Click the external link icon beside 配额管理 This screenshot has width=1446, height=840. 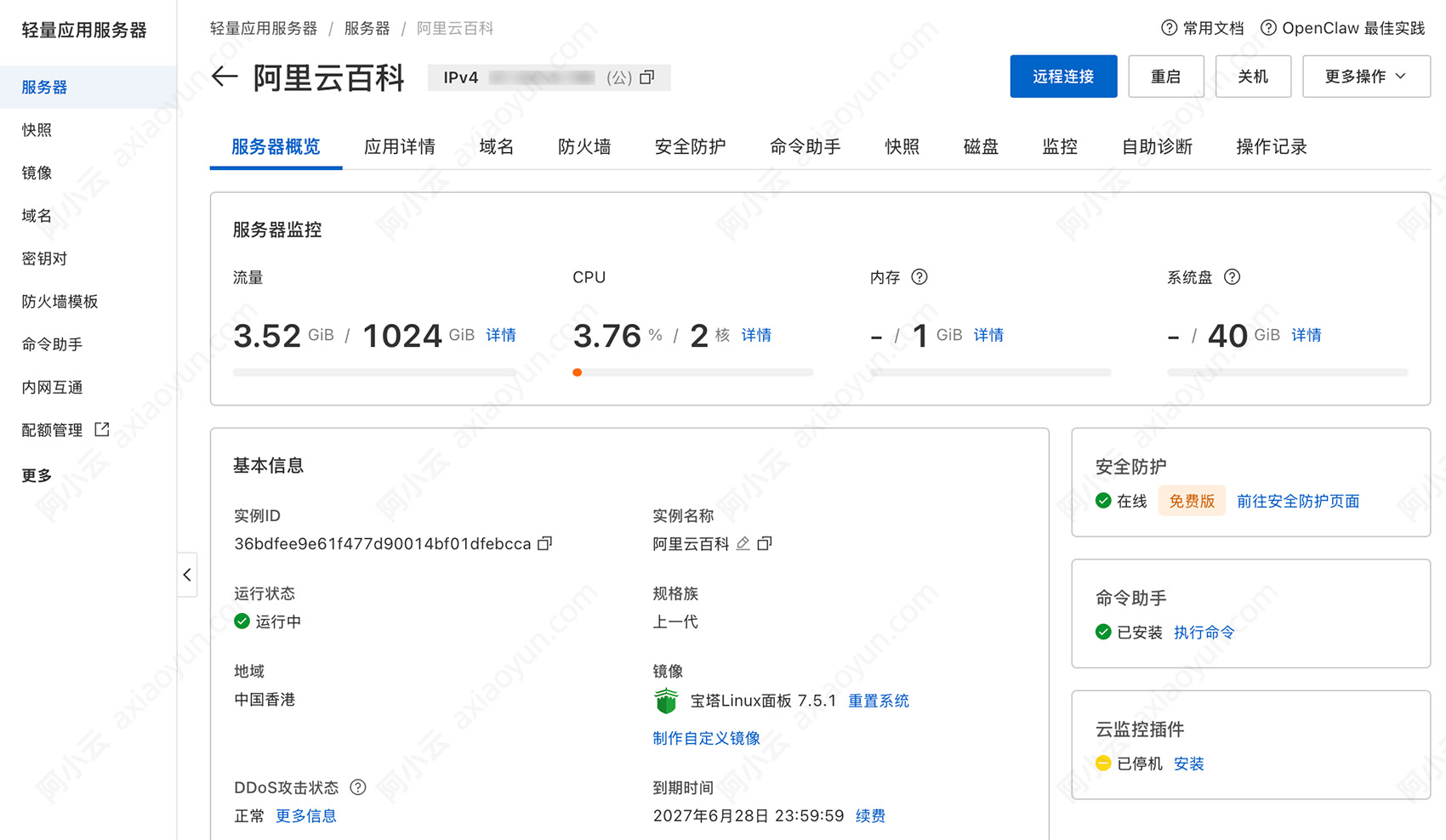click(102, 429)
